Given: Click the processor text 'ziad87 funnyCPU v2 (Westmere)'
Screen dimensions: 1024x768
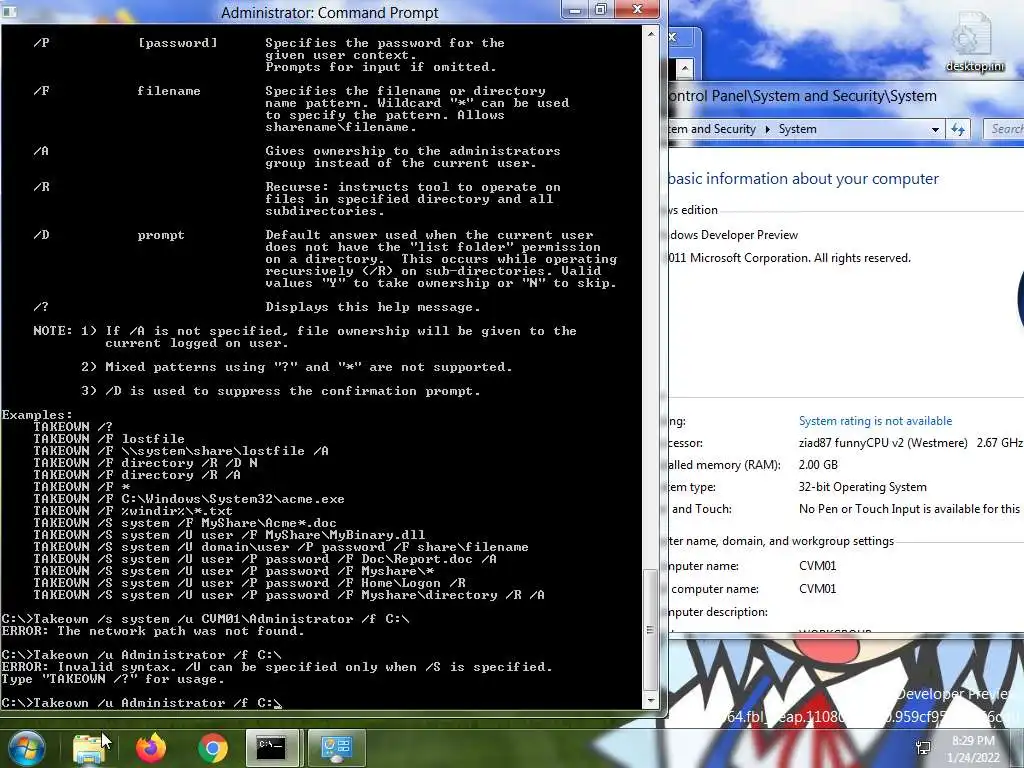Looking at the screenshot, I should pos(883,443).
